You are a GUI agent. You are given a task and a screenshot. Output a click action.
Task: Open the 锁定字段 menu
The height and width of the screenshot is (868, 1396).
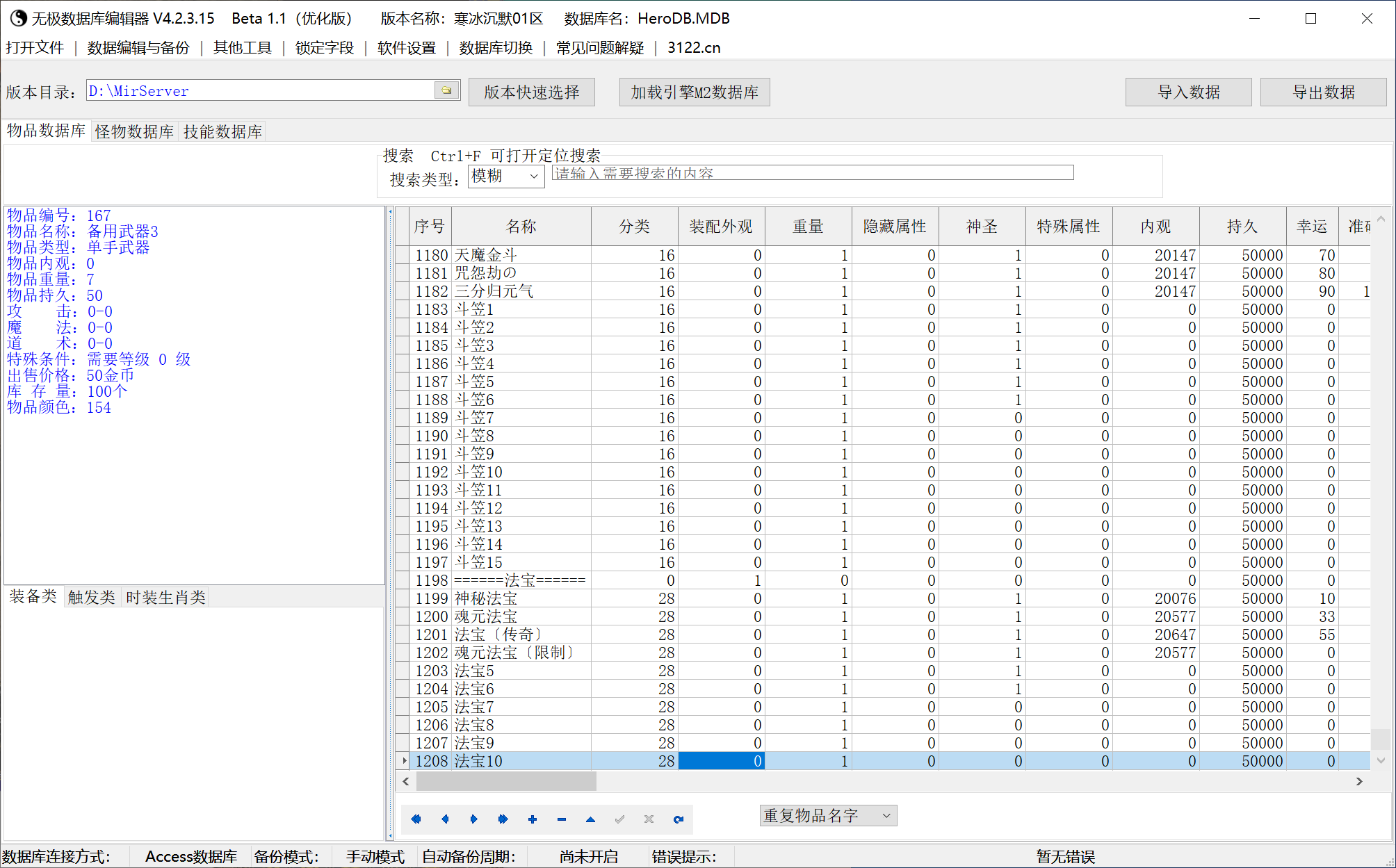pyautogui.click(x=325, y=47)
